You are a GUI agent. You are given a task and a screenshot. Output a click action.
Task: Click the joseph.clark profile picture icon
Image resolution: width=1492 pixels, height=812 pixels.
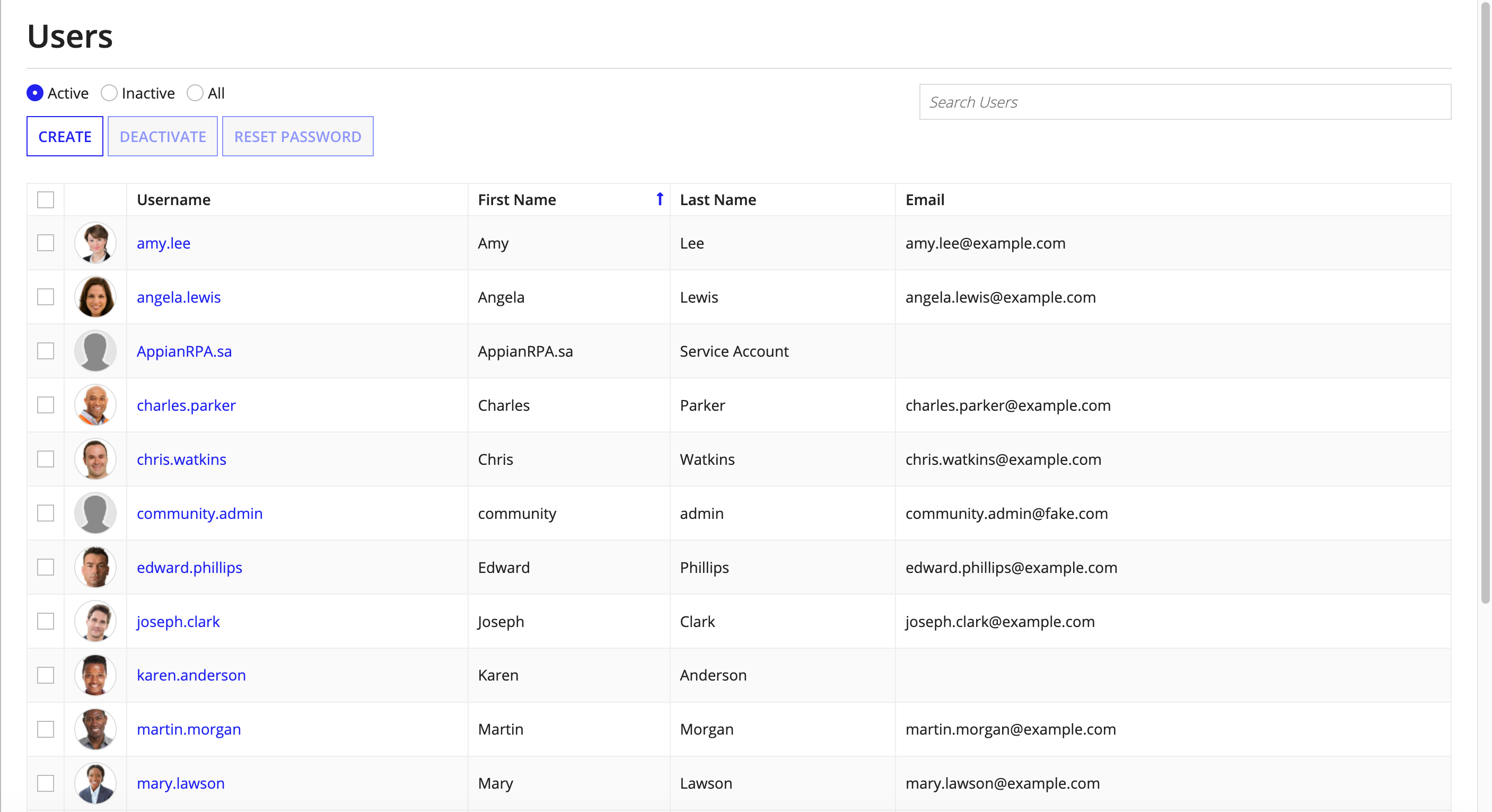pos(96,621)
